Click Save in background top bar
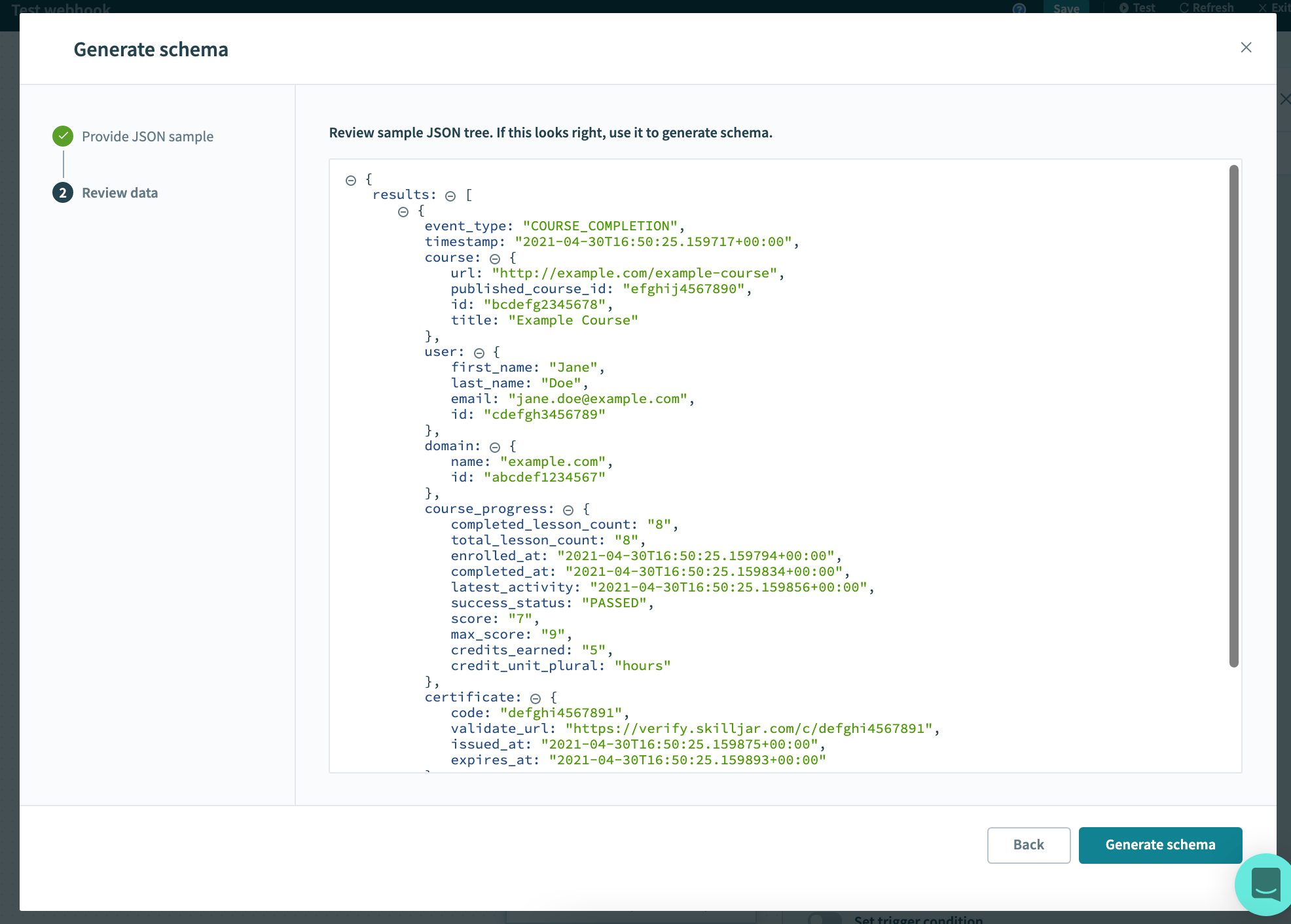 (x=1066, y=8)
